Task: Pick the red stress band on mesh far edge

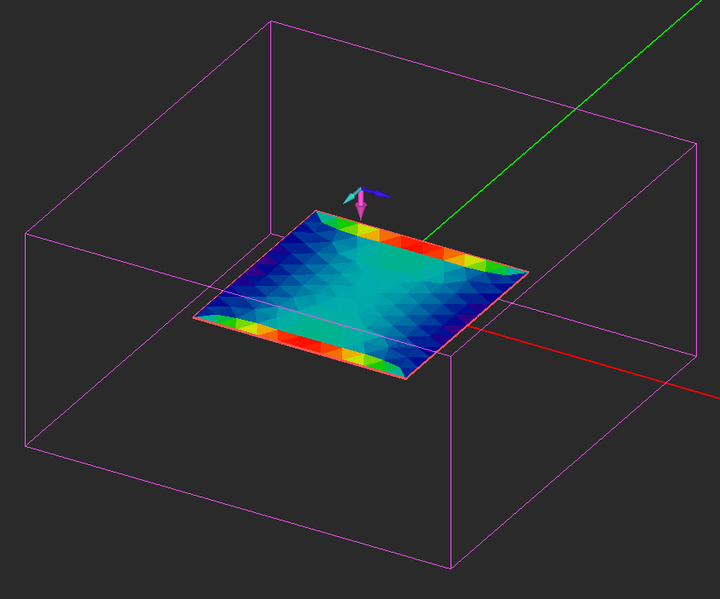Action: 421,245
